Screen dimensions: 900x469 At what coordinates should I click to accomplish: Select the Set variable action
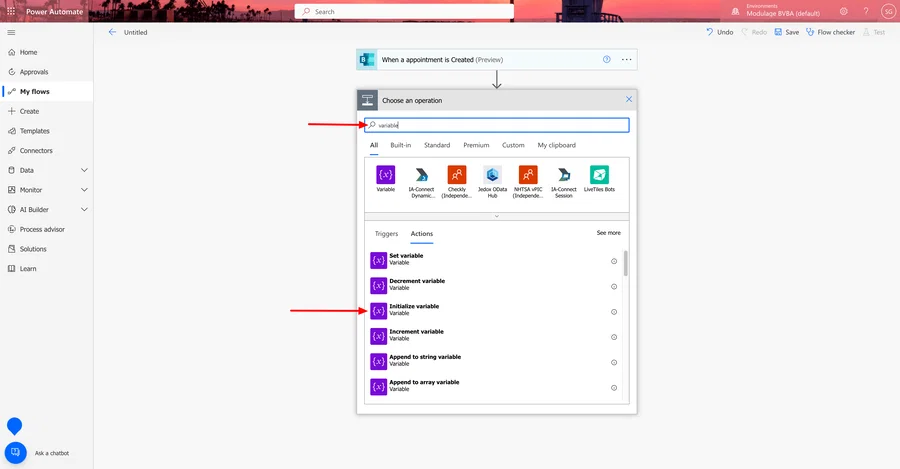coord(496,259)
